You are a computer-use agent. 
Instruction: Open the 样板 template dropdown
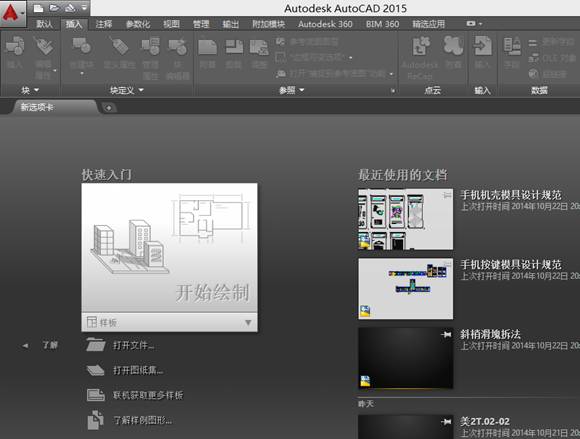pyautogui.click(x=248, y=323)
